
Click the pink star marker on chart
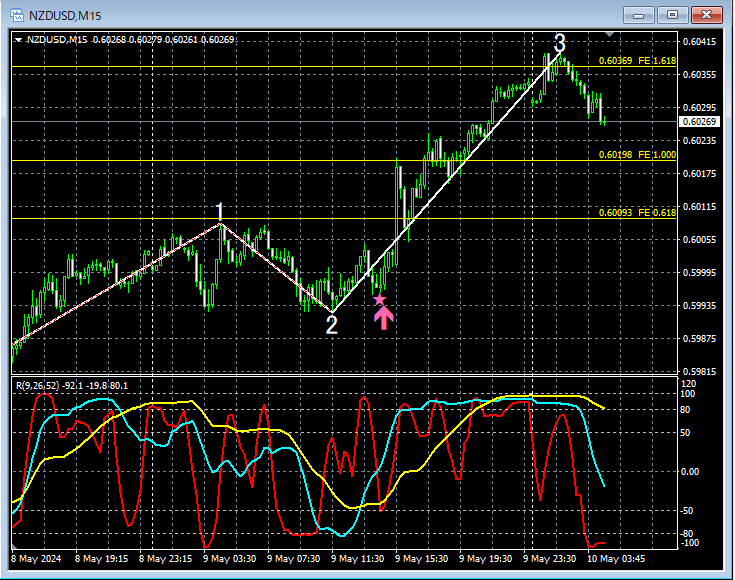click(379, 299)
